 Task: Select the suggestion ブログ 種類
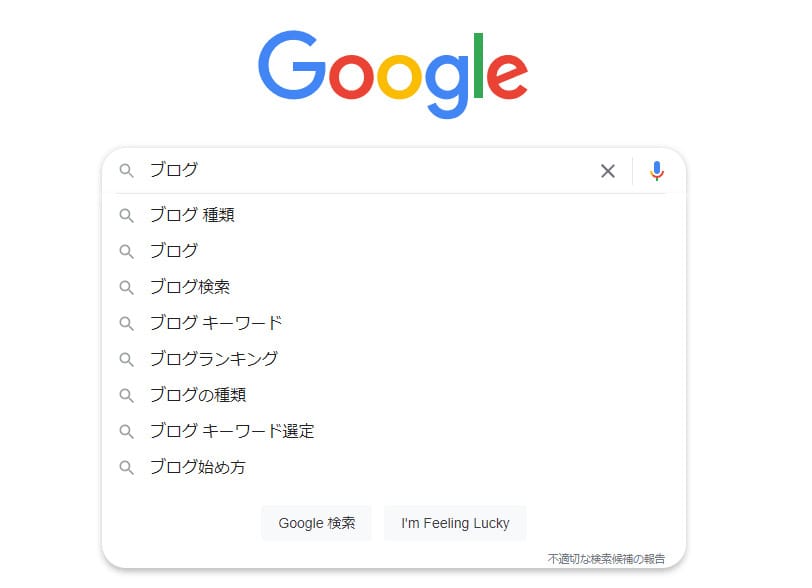(394, 215)
